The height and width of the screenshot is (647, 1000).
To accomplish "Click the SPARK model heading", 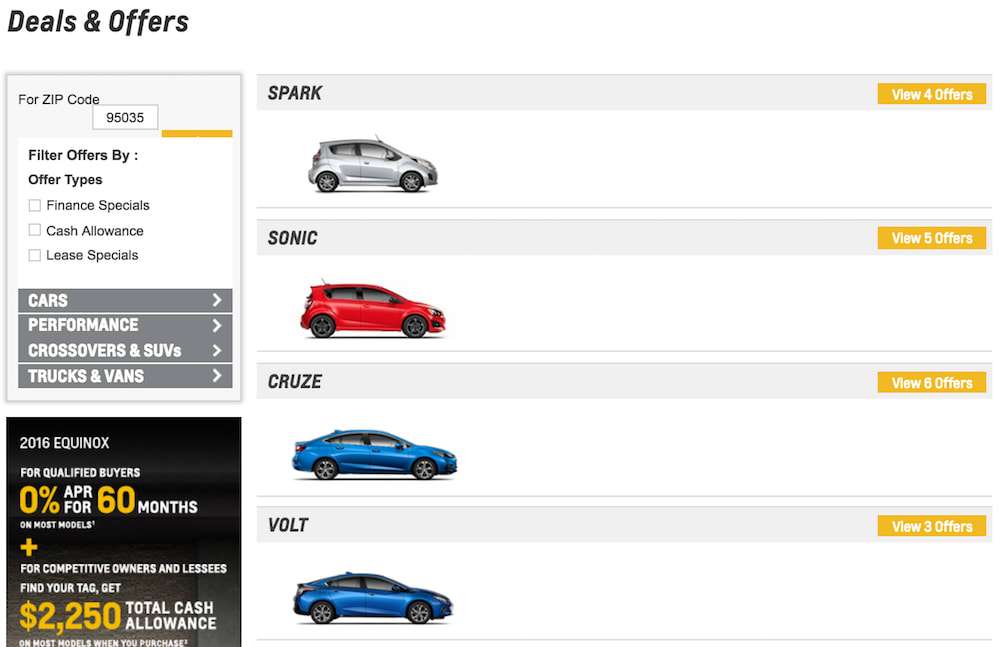I will coord(295,93).
